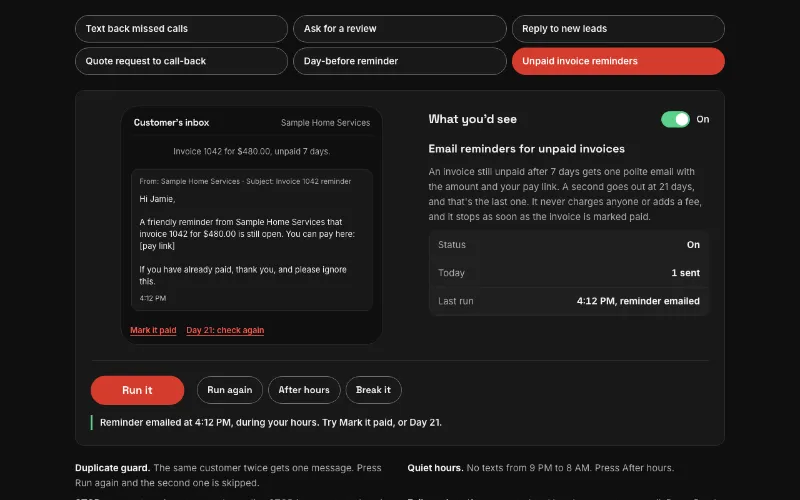Click the What you'd see heading
800x500 pixels.
[472, 119]
